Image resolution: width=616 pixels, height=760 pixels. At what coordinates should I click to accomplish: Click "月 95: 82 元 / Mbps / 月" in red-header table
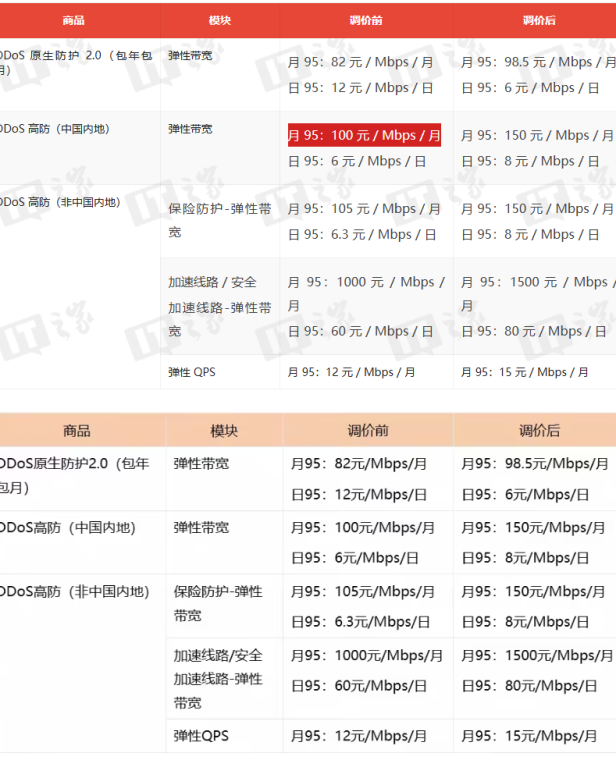[360, 62]
